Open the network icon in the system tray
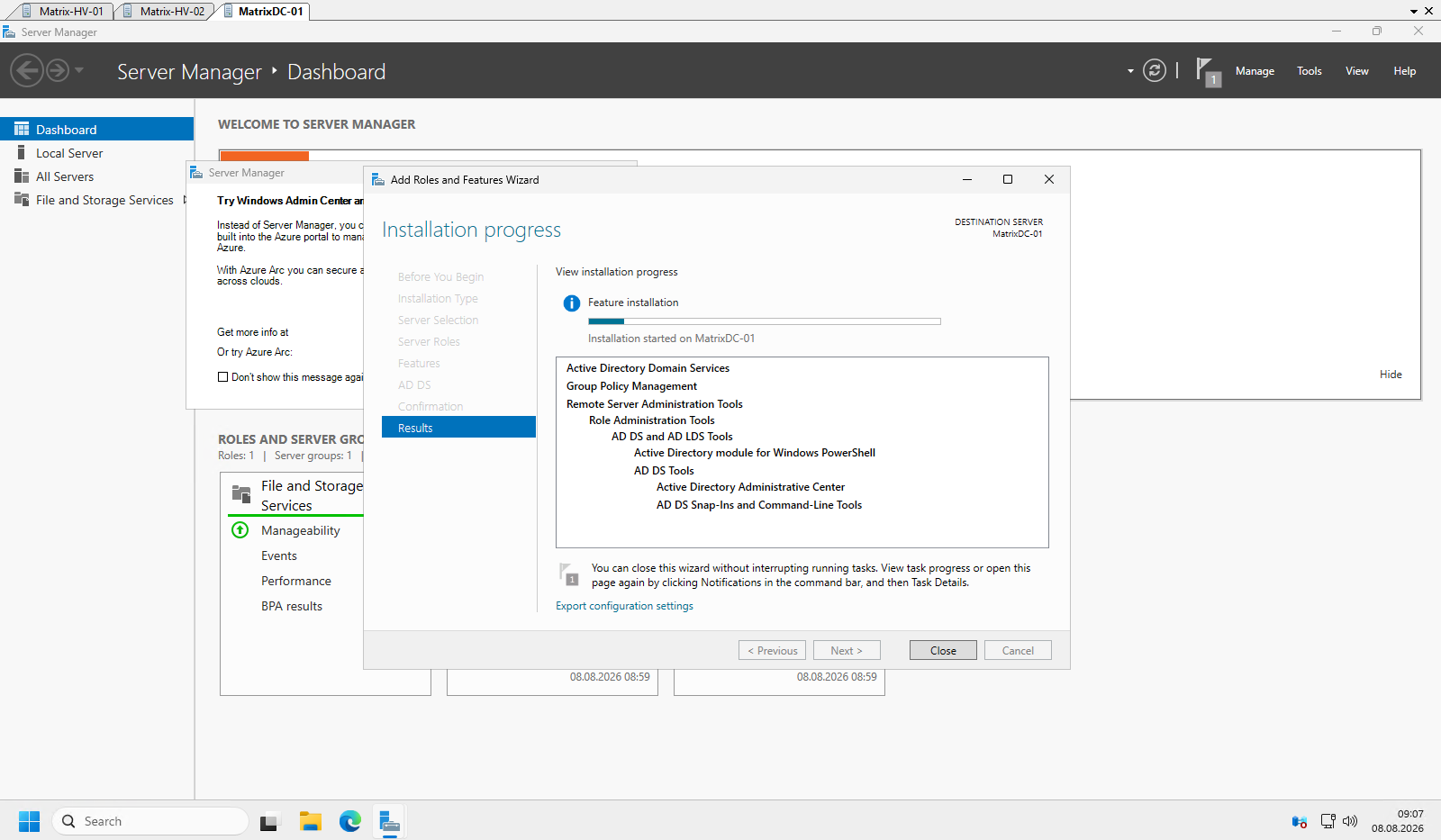Image resolution: width=1441 pixels, height=840 pixels. click(1328, 821)
